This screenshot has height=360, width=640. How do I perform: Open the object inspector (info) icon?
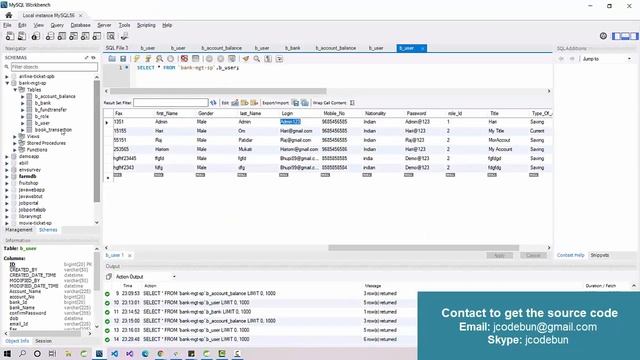pos(36,36)
